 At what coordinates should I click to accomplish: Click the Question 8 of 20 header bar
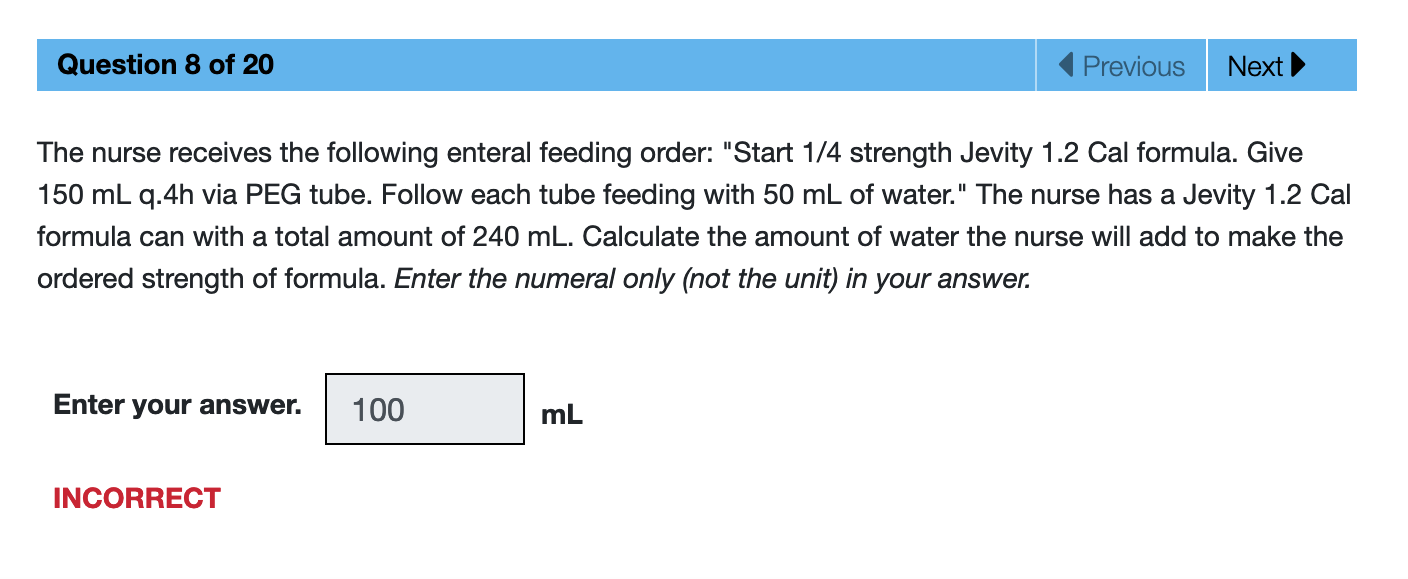pyautogui.click(x=400, y=64)
